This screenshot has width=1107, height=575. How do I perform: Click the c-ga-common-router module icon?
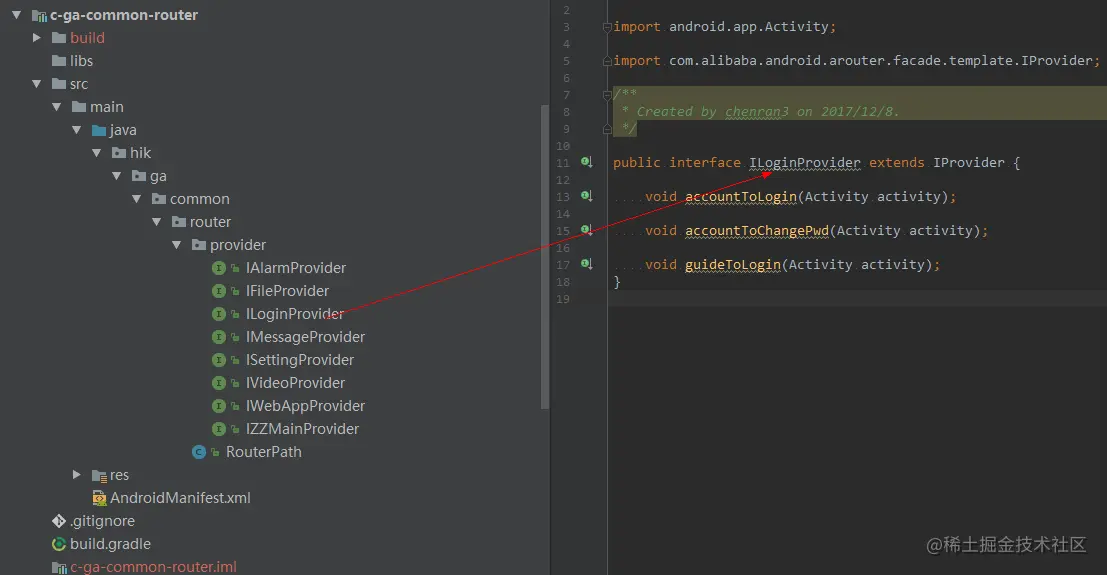point(40,15)
